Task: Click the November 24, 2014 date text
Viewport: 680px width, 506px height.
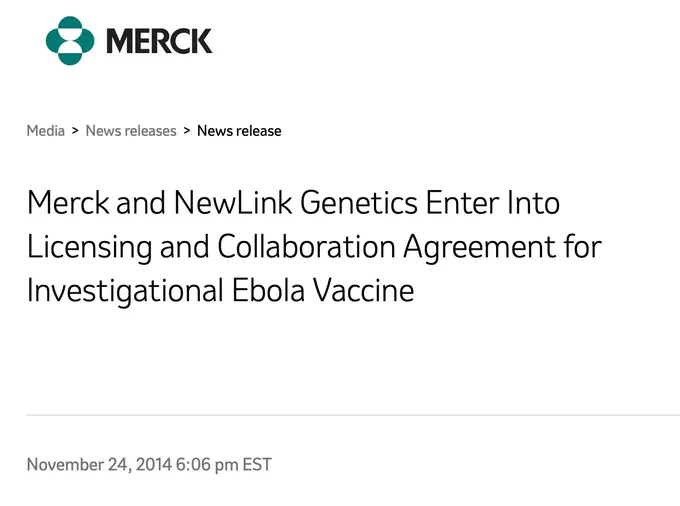Action: pos(99,465)
